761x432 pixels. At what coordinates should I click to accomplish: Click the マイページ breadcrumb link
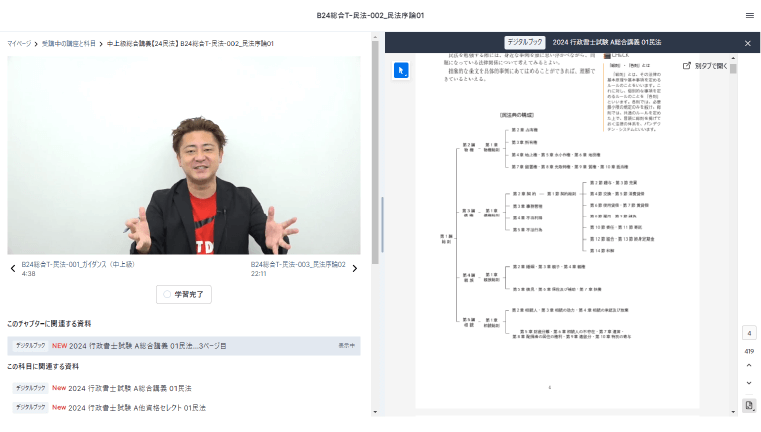(x=19, y=44)
